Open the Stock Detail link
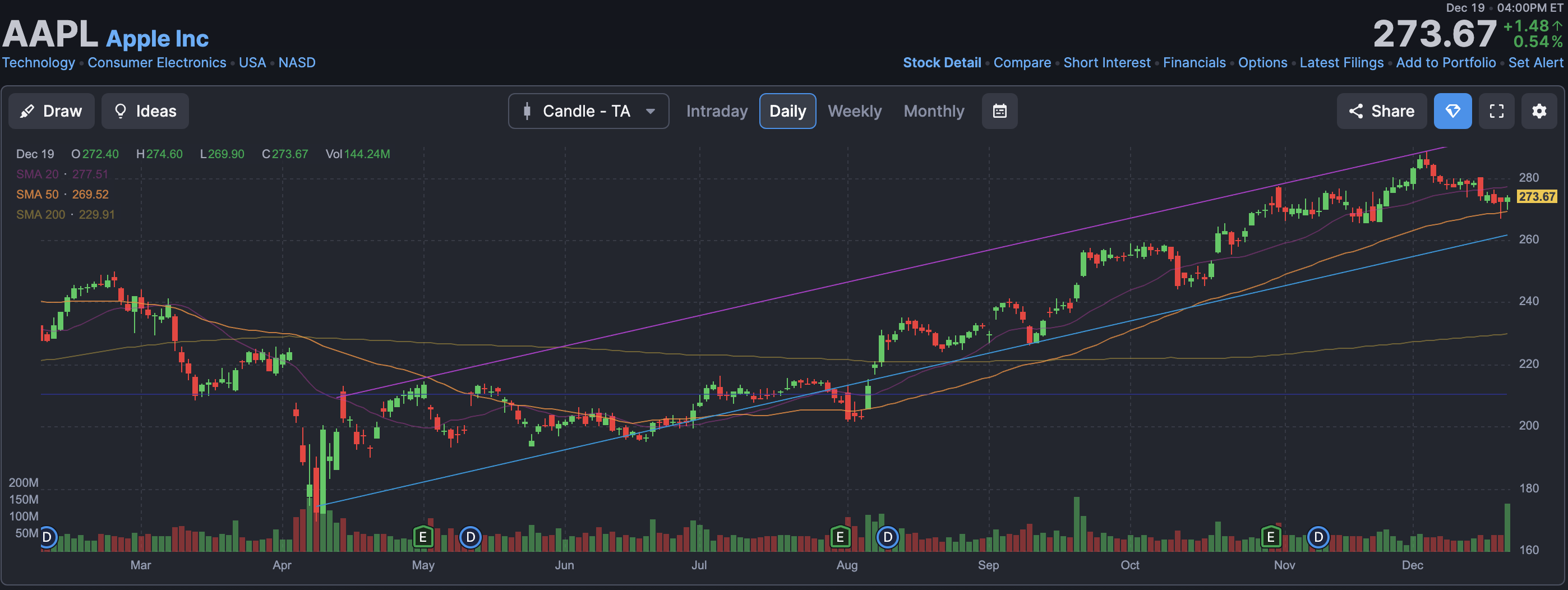1568x590 pixels. tap(942, 63)
